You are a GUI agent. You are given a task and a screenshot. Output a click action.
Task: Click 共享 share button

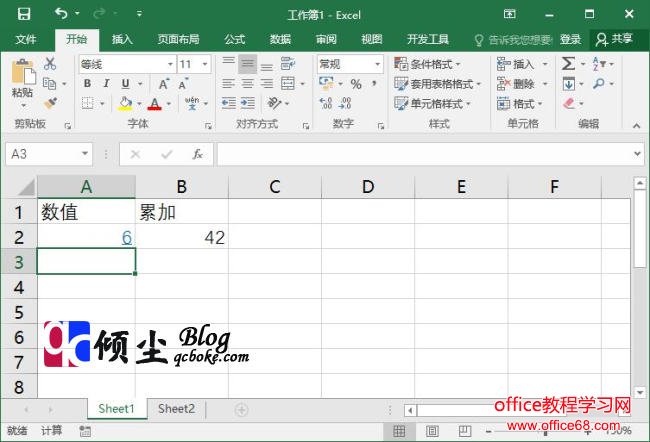[x=614, y=39]
